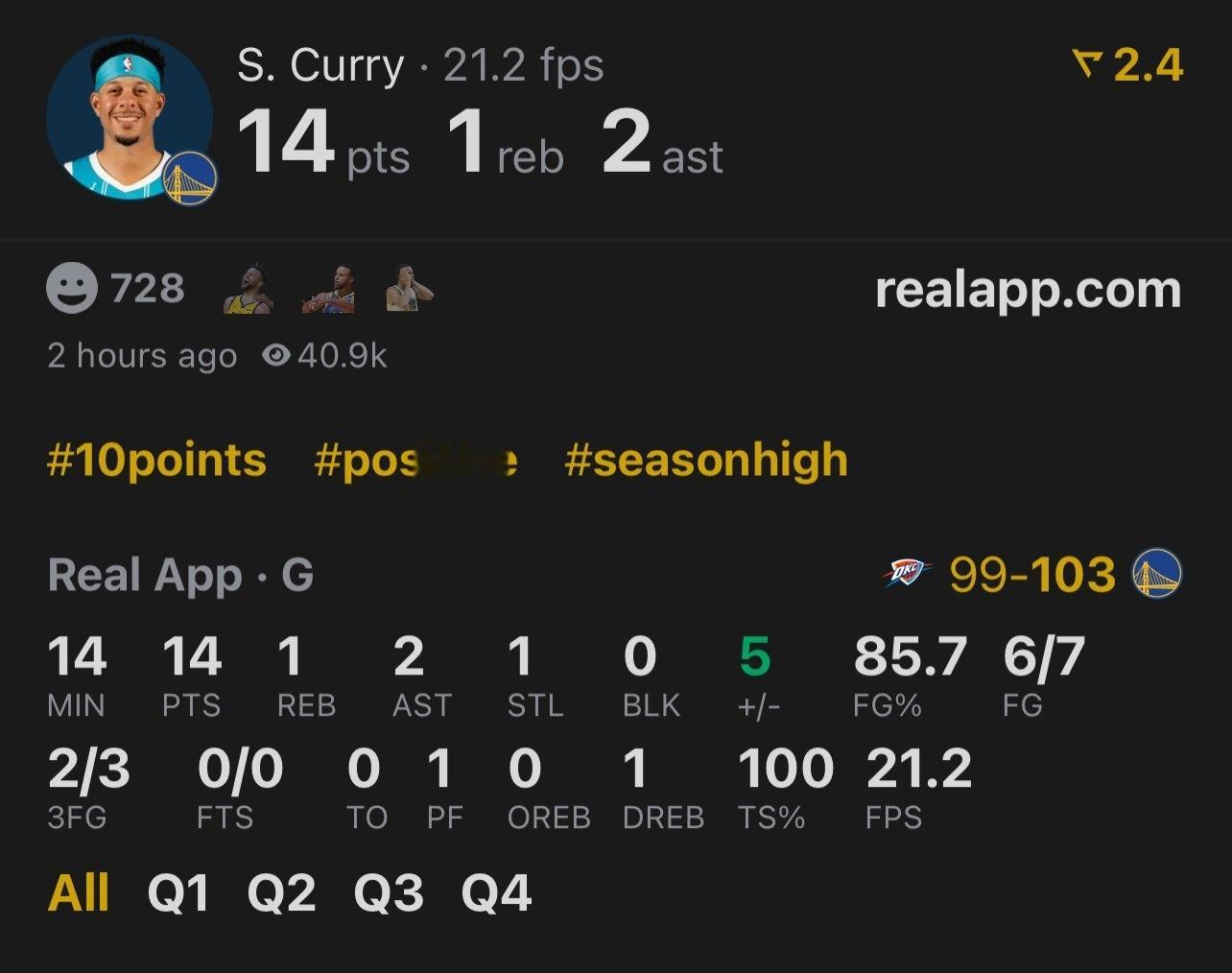
Task: Open the realapp.com link
Action: pyautogui.click(x=1029, y=288)
